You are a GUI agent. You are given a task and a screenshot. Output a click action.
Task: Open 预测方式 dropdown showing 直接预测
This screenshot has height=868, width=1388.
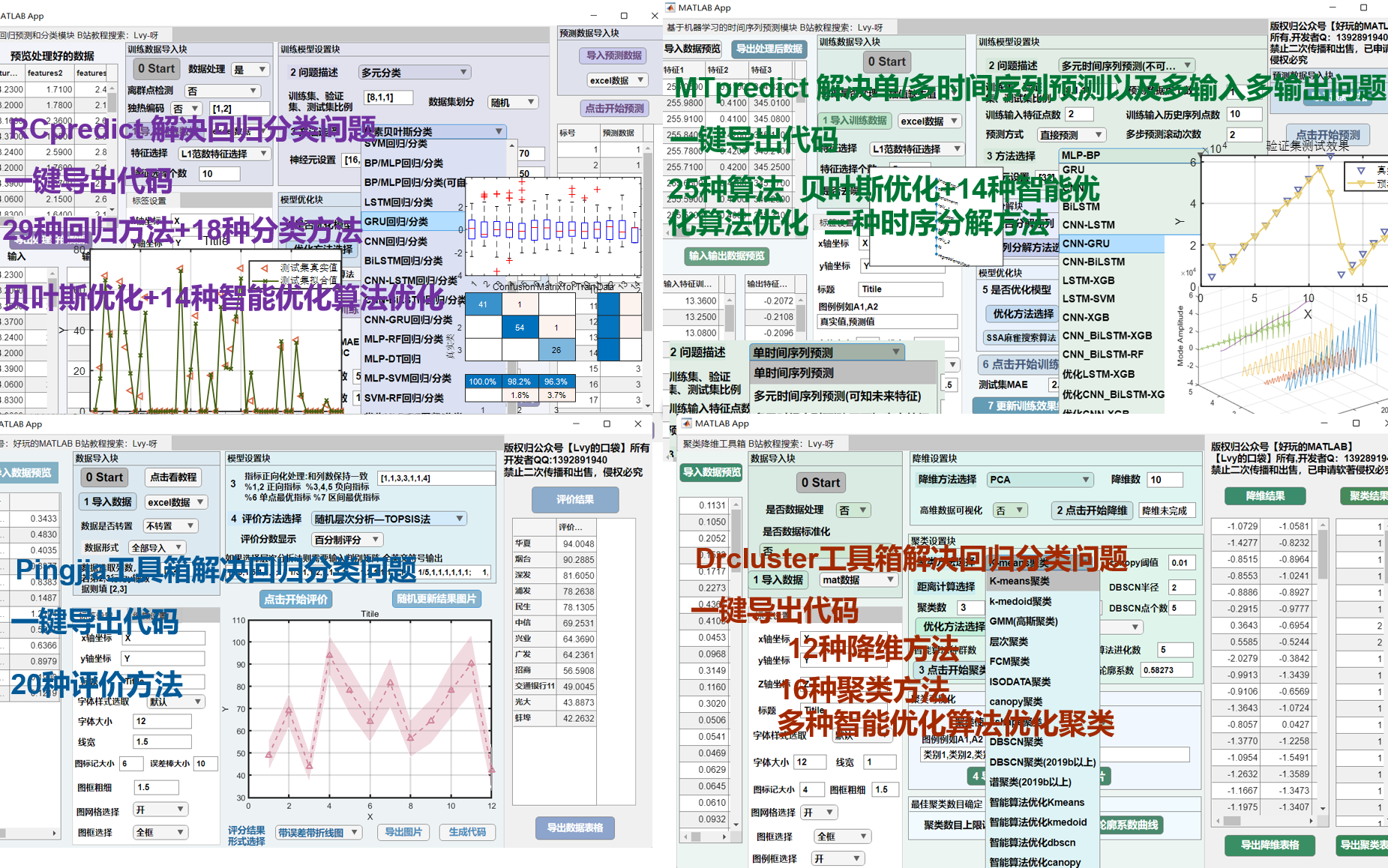coord(1072,135)
